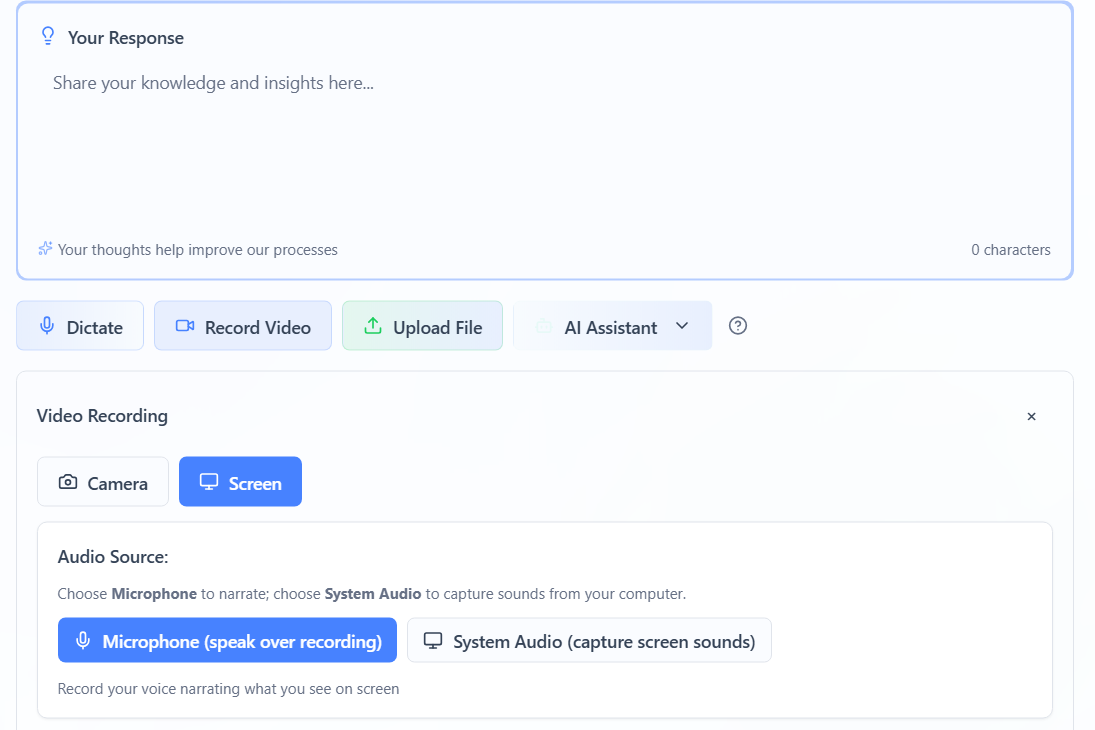The height and width of the screenshot is (730, 1095).
Task: Enable Microphone to speak over recording
Action: coord(227,640)
